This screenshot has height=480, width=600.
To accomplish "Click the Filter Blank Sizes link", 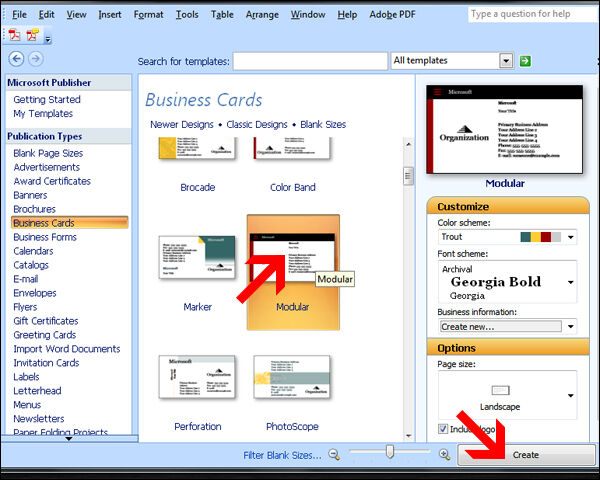I will coord(282,455).
